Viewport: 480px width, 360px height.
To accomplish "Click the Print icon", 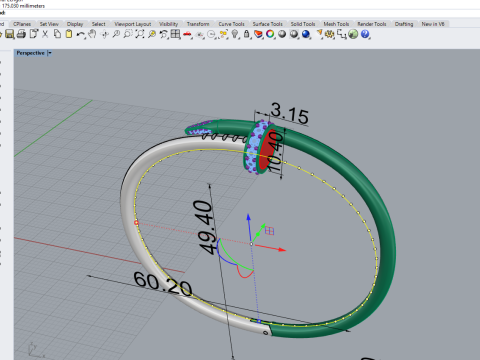I will [x=21, y=34].
